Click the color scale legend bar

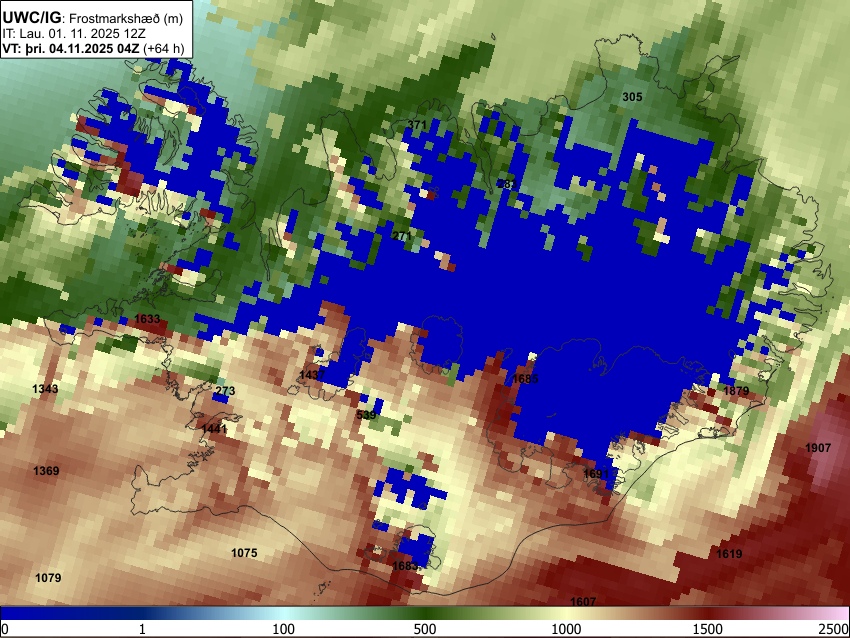[x=425, y=614]
